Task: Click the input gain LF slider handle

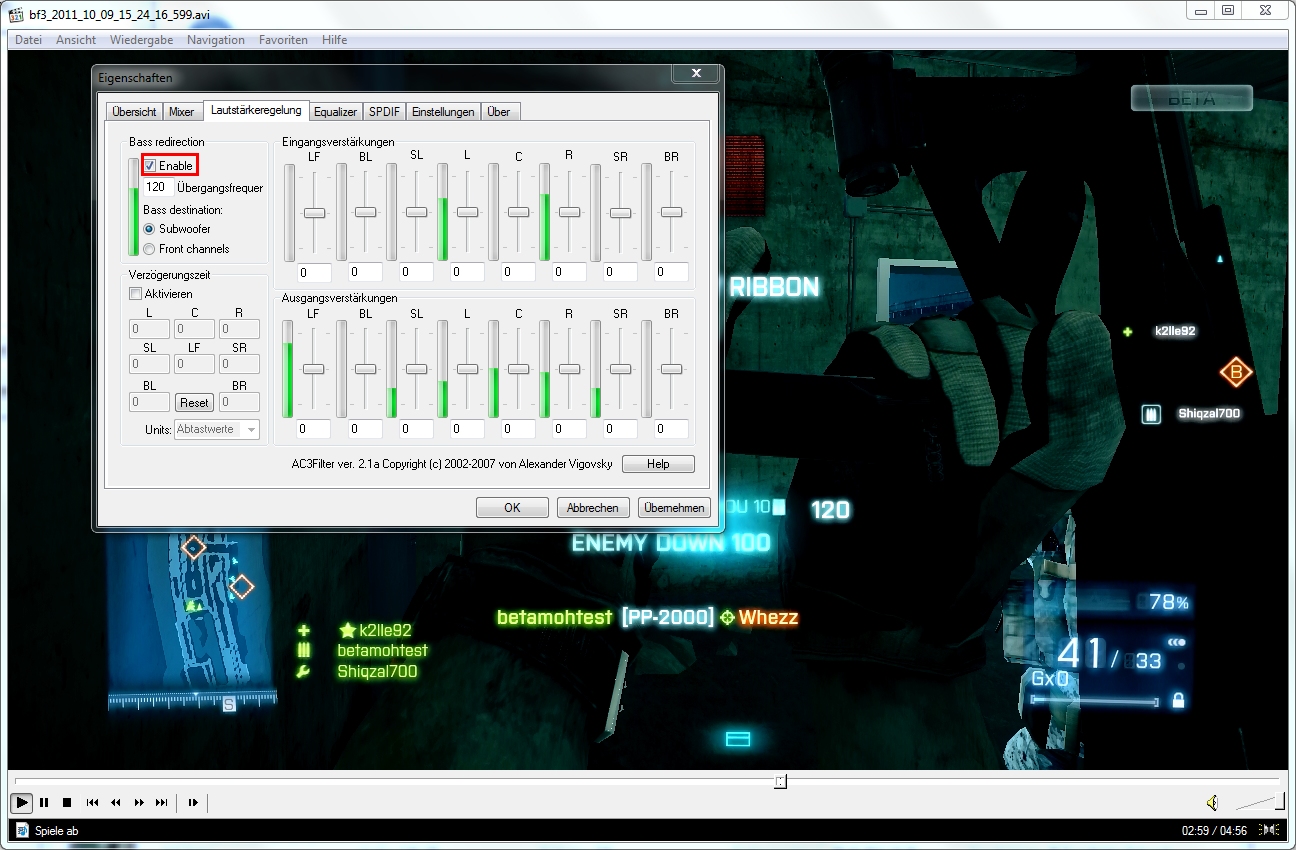Action: (314, 212)
